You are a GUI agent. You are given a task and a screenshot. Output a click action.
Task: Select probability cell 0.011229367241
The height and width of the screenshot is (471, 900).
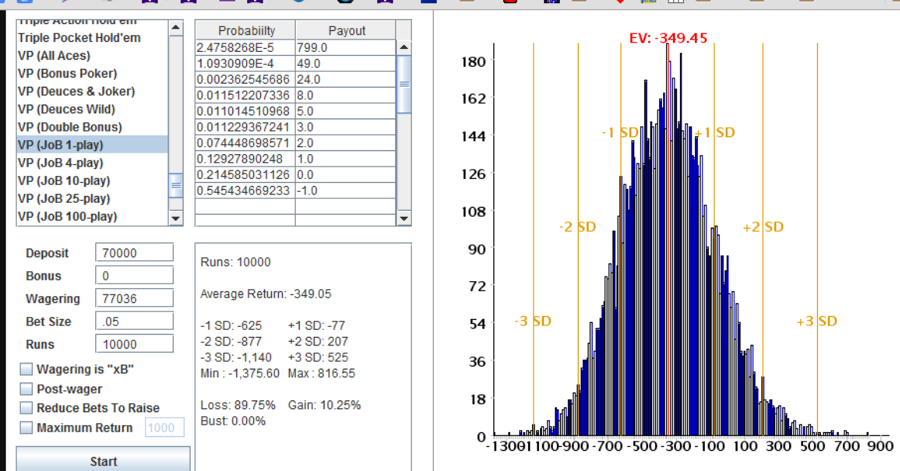tap(245, 127)
